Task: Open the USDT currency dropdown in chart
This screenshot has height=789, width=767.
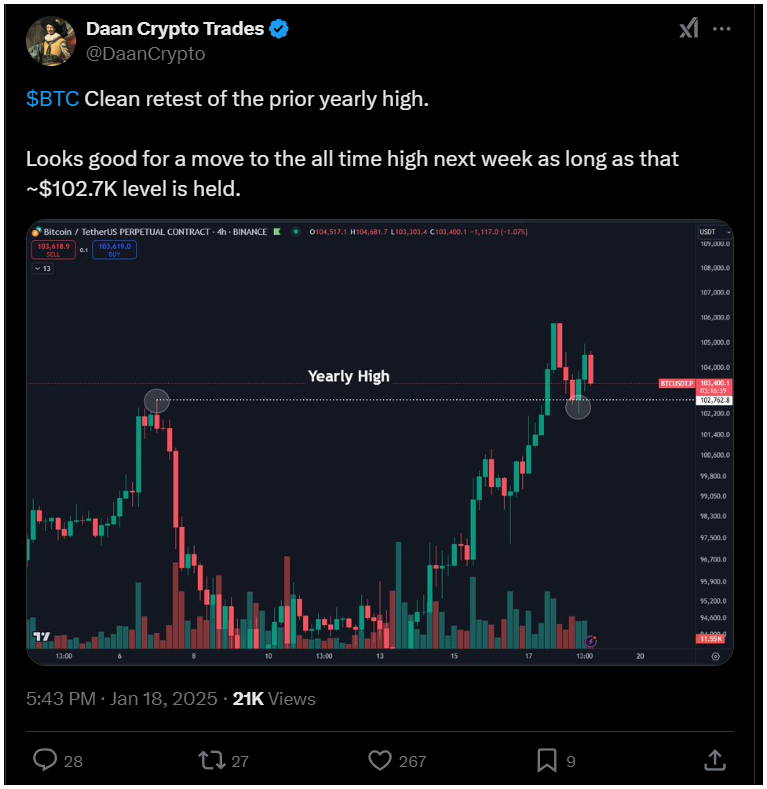Action: click(x=715, y=232)
